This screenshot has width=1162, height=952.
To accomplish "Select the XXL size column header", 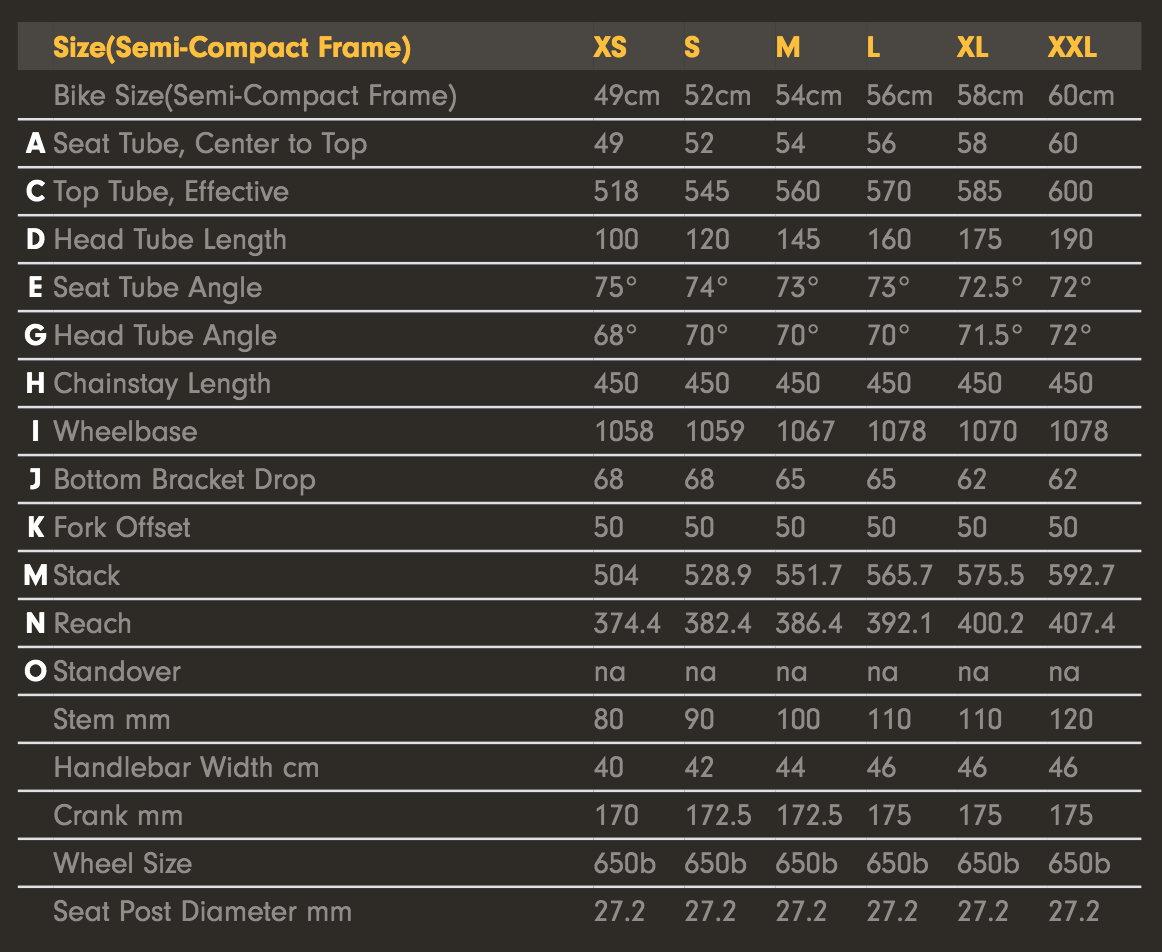I will point(1072,47).
